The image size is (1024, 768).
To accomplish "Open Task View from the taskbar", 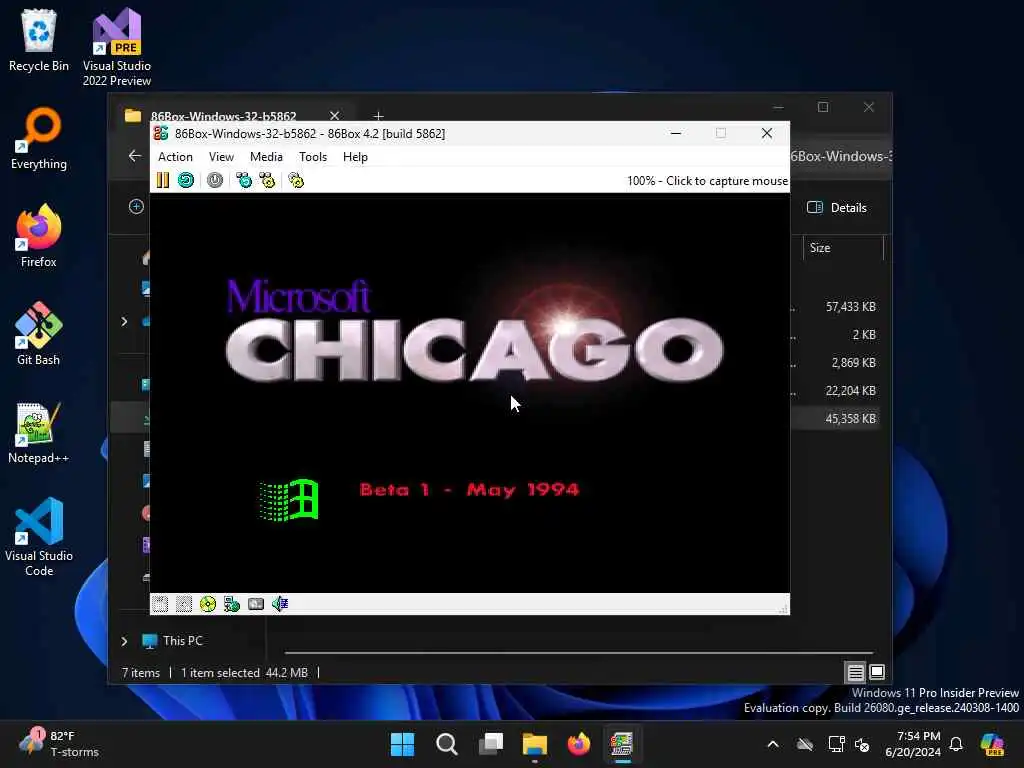I will [x=490, y=744].
